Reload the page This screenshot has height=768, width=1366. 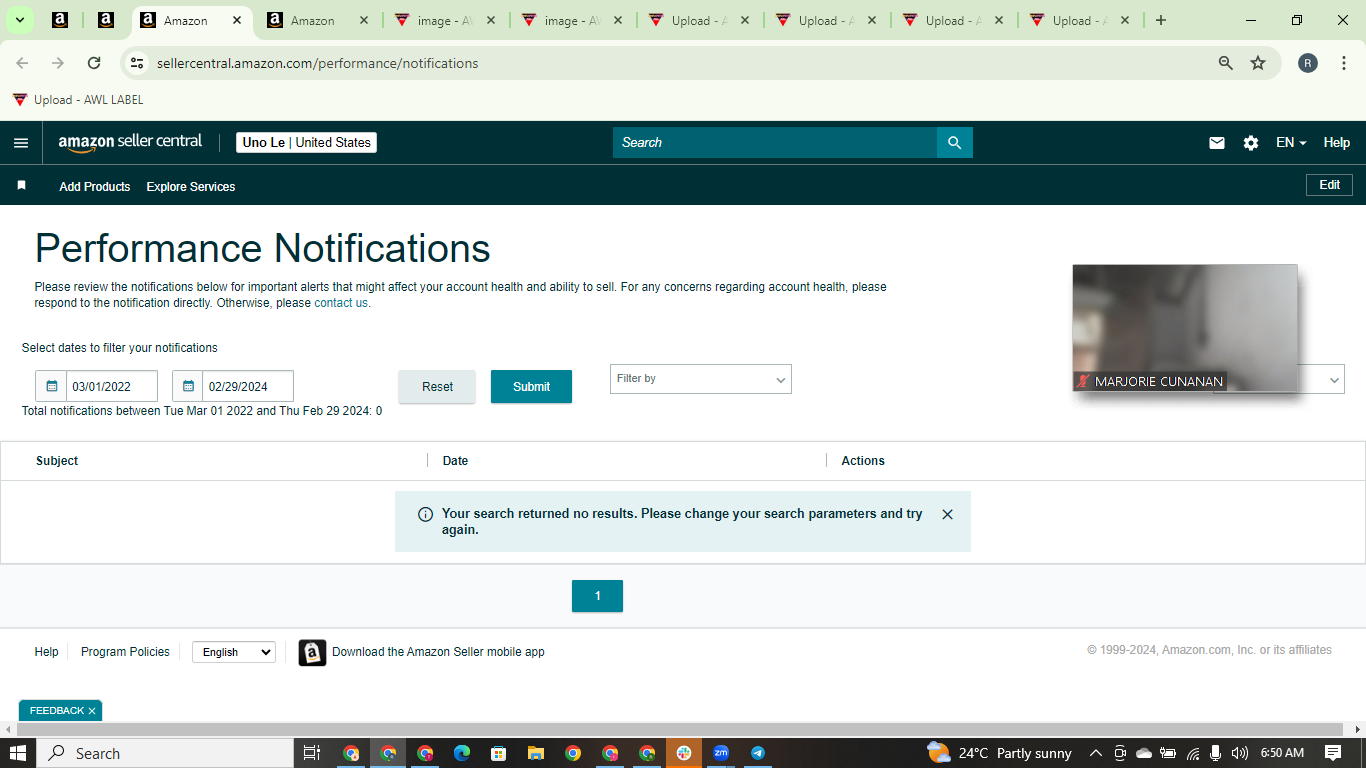(x=94, y=63)
